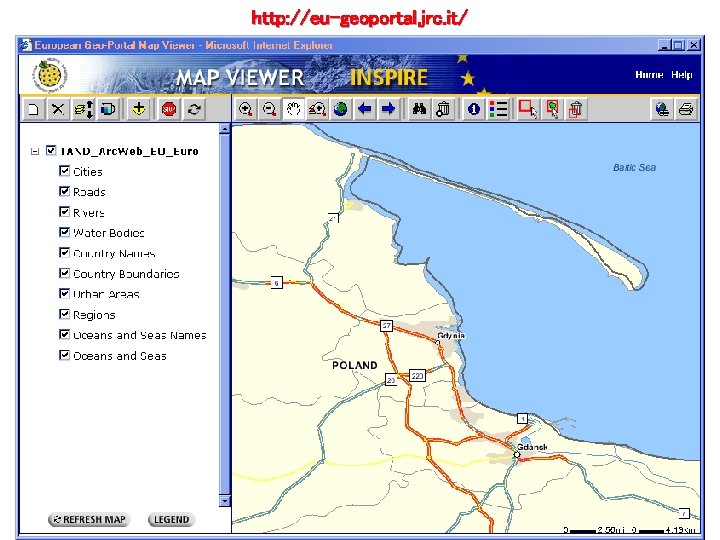Uncheck the Country Names layer checkbox
720x540 pixels.
pos(64,253)
